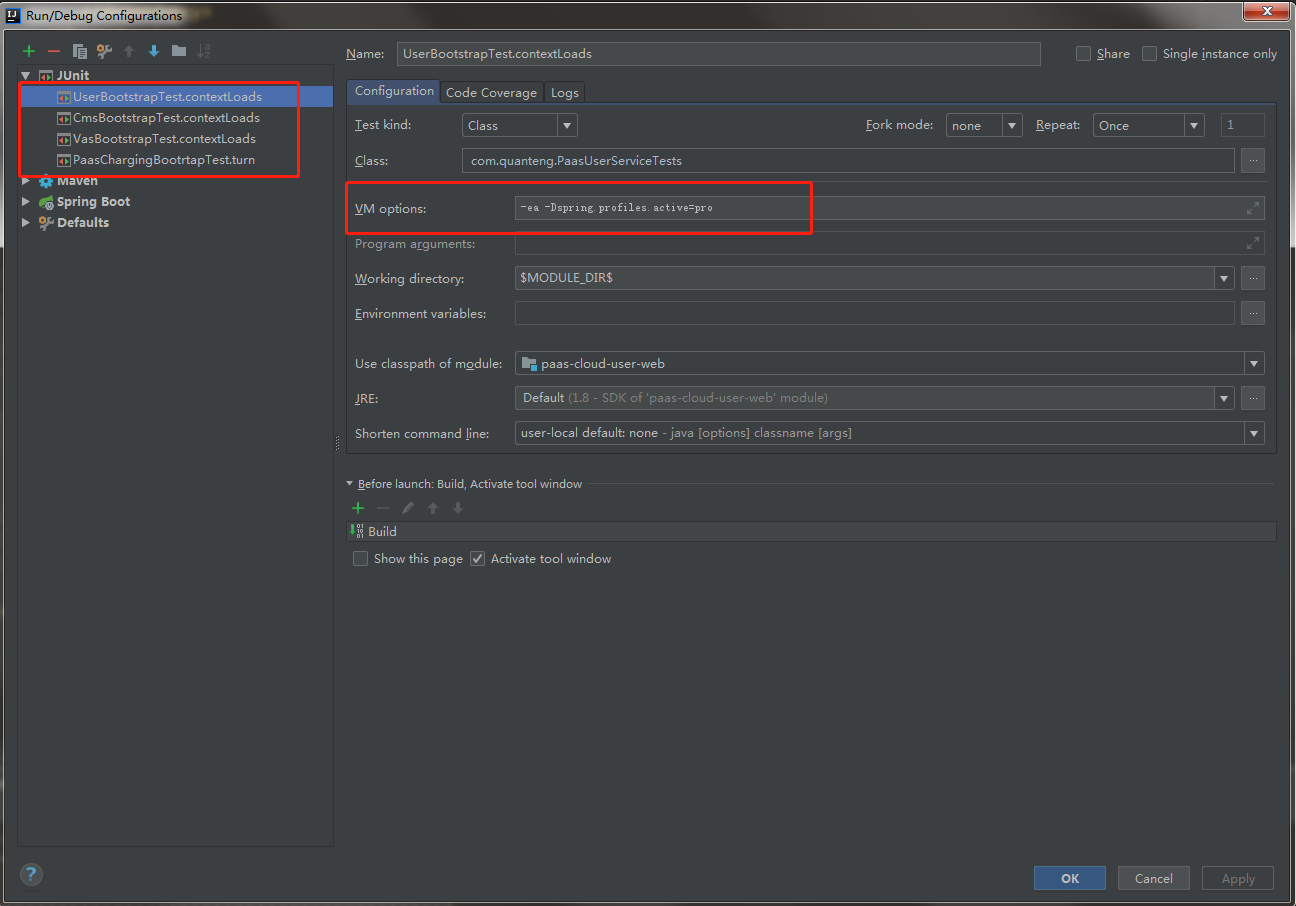Click the Cancel button
Screen dimensions: 1296x906
coord(1153,878)
